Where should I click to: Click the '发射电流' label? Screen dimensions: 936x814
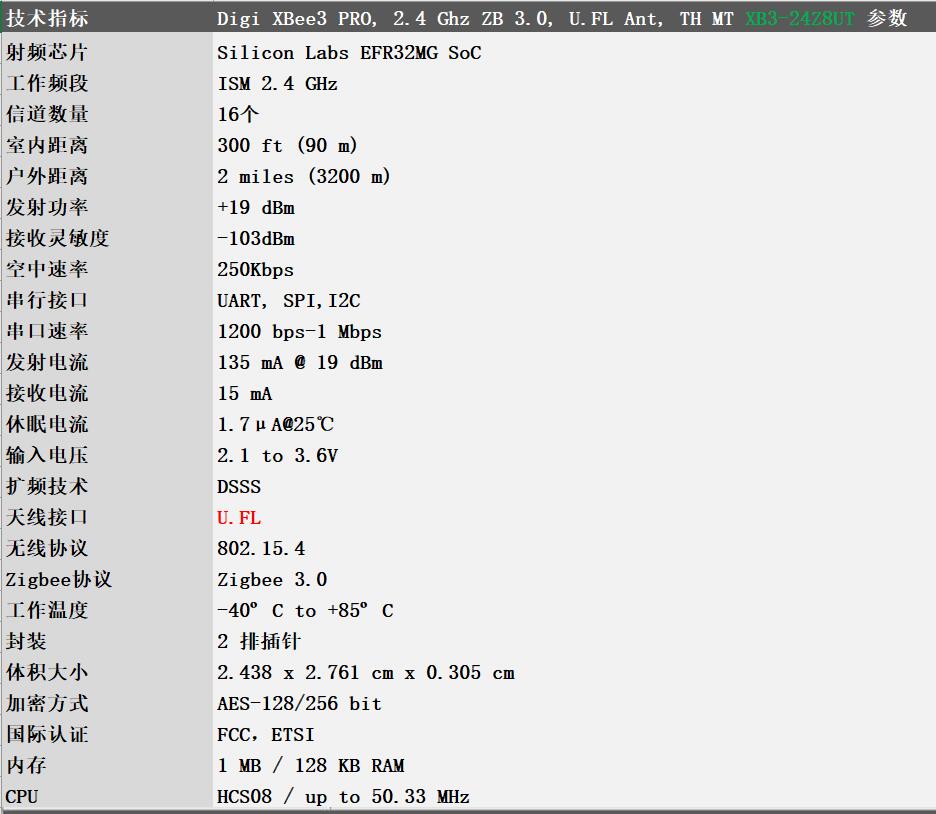(47, 362)
